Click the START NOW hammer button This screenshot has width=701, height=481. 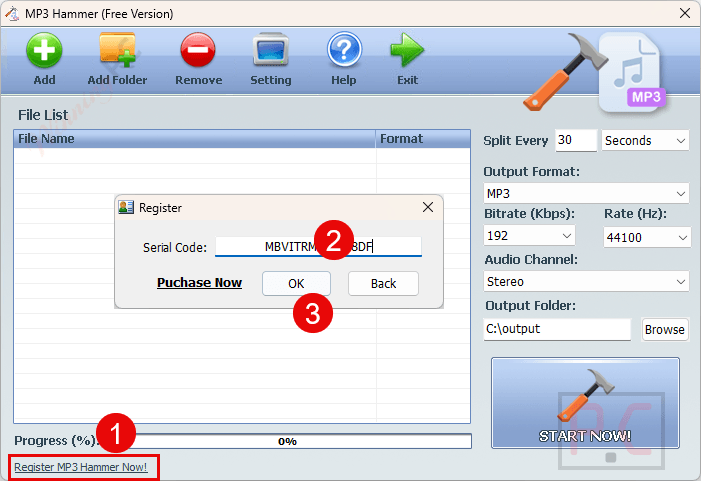tap(585, 403)
